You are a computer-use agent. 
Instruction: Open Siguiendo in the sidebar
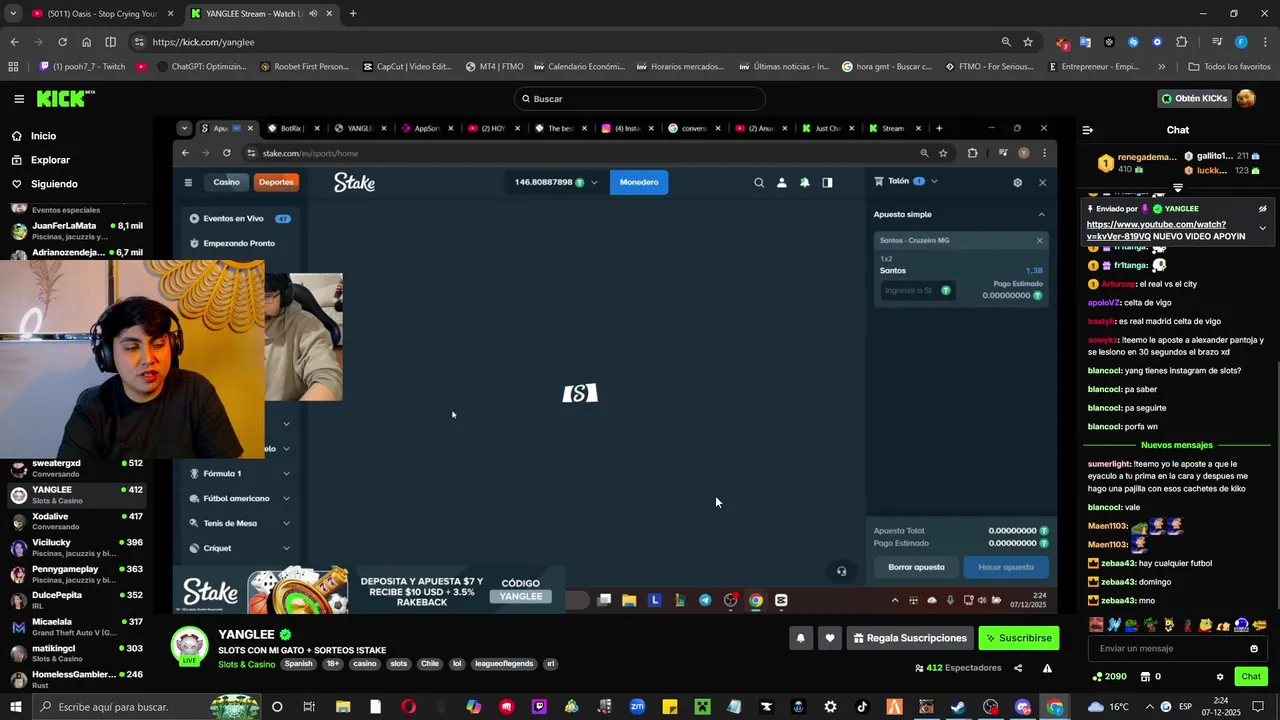click(54, 184)
